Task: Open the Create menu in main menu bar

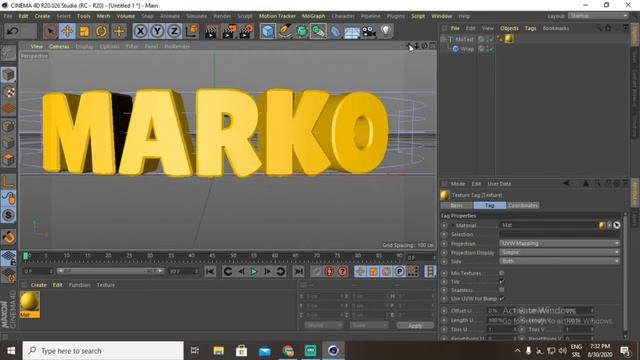Action: 42,16
